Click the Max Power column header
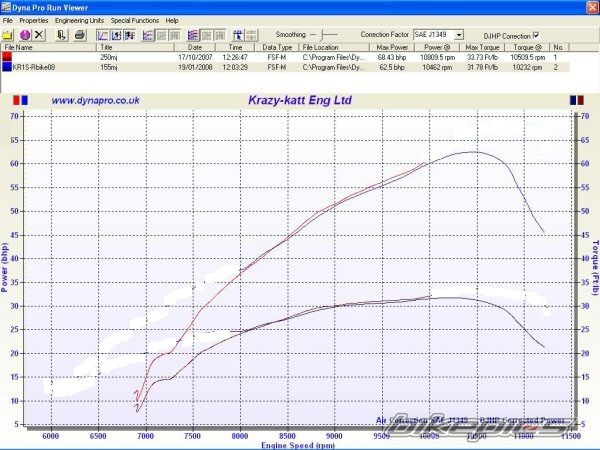This screenshot has height=450, width=600. coord(392,47)
